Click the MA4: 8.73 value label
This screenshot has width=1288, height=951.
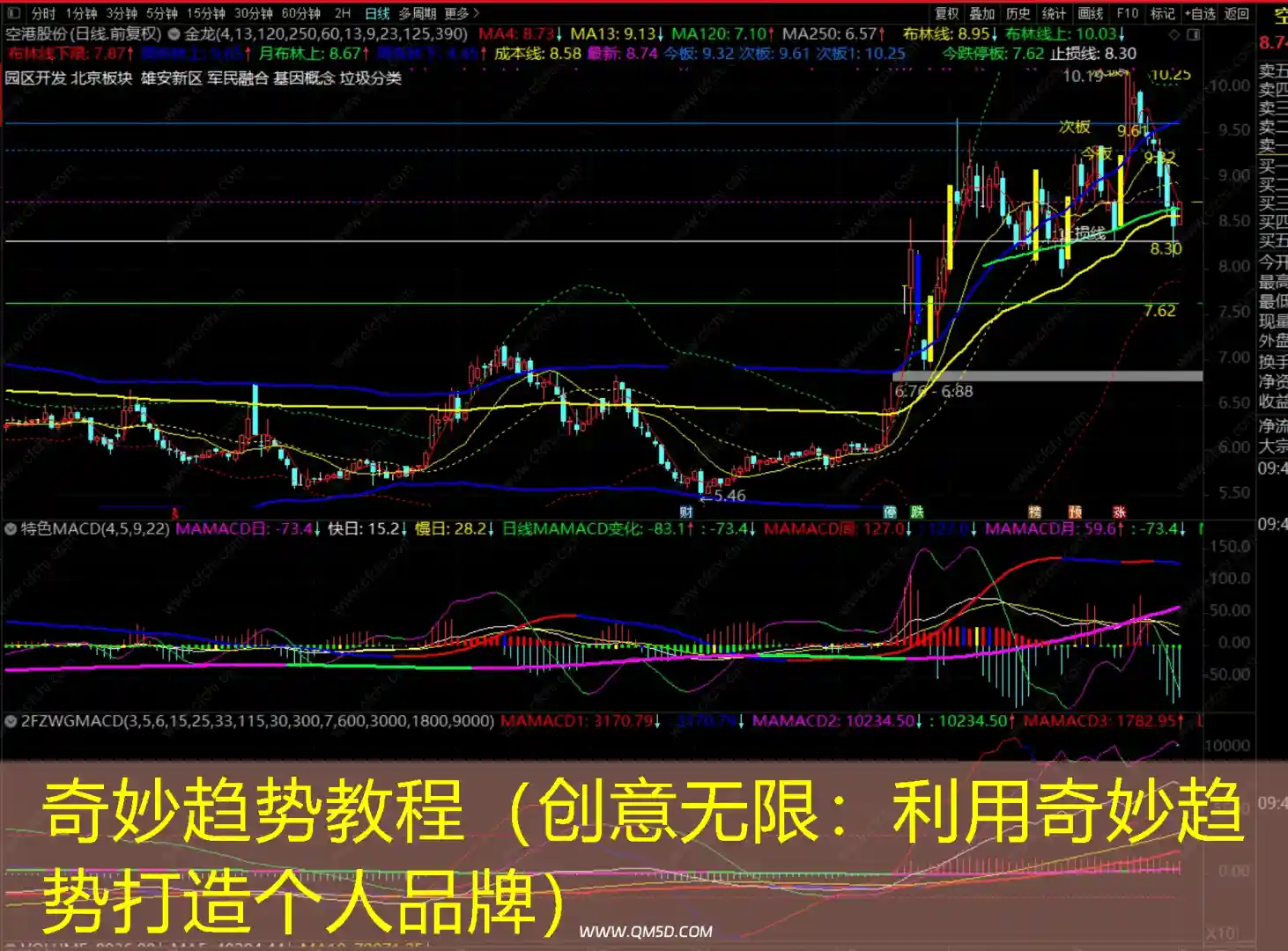(520, 33)
